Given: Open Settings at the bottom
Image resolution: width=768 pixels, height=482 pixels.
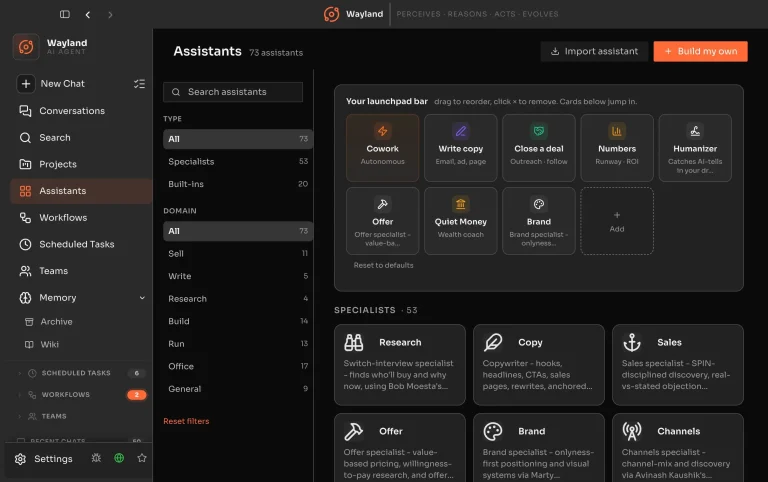Looking at the screenshot, I should pyautogui.click(x=44, y=459).
